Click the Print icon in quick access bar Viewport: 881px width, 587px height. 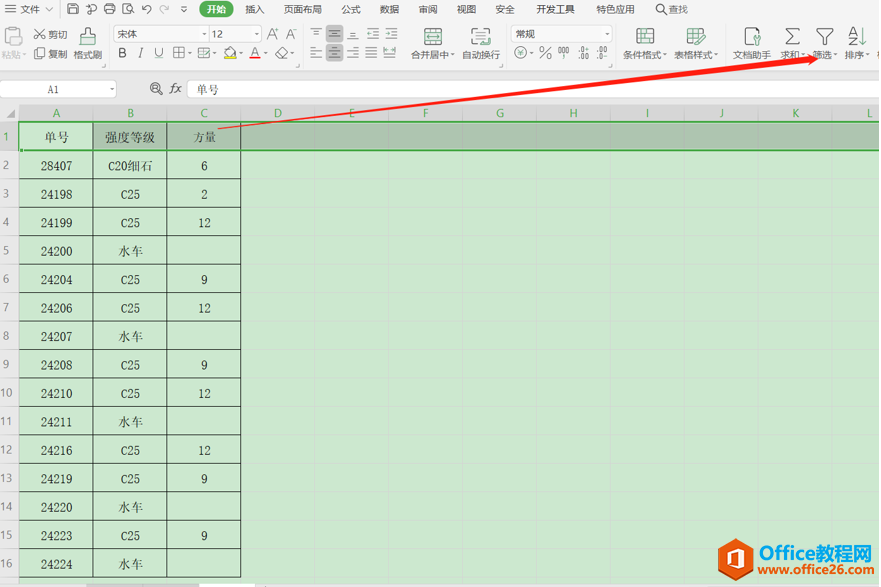click(x=110, y=9)
